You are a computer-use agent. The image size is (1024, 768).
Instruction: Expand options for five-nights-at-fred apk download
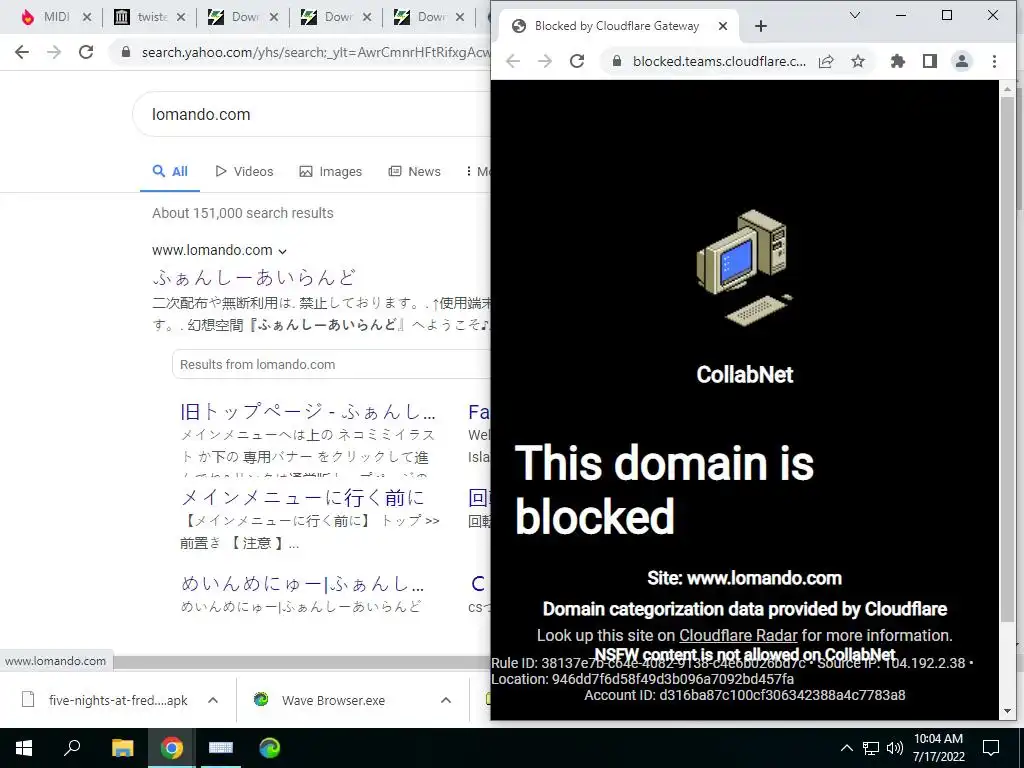(213, 700)
